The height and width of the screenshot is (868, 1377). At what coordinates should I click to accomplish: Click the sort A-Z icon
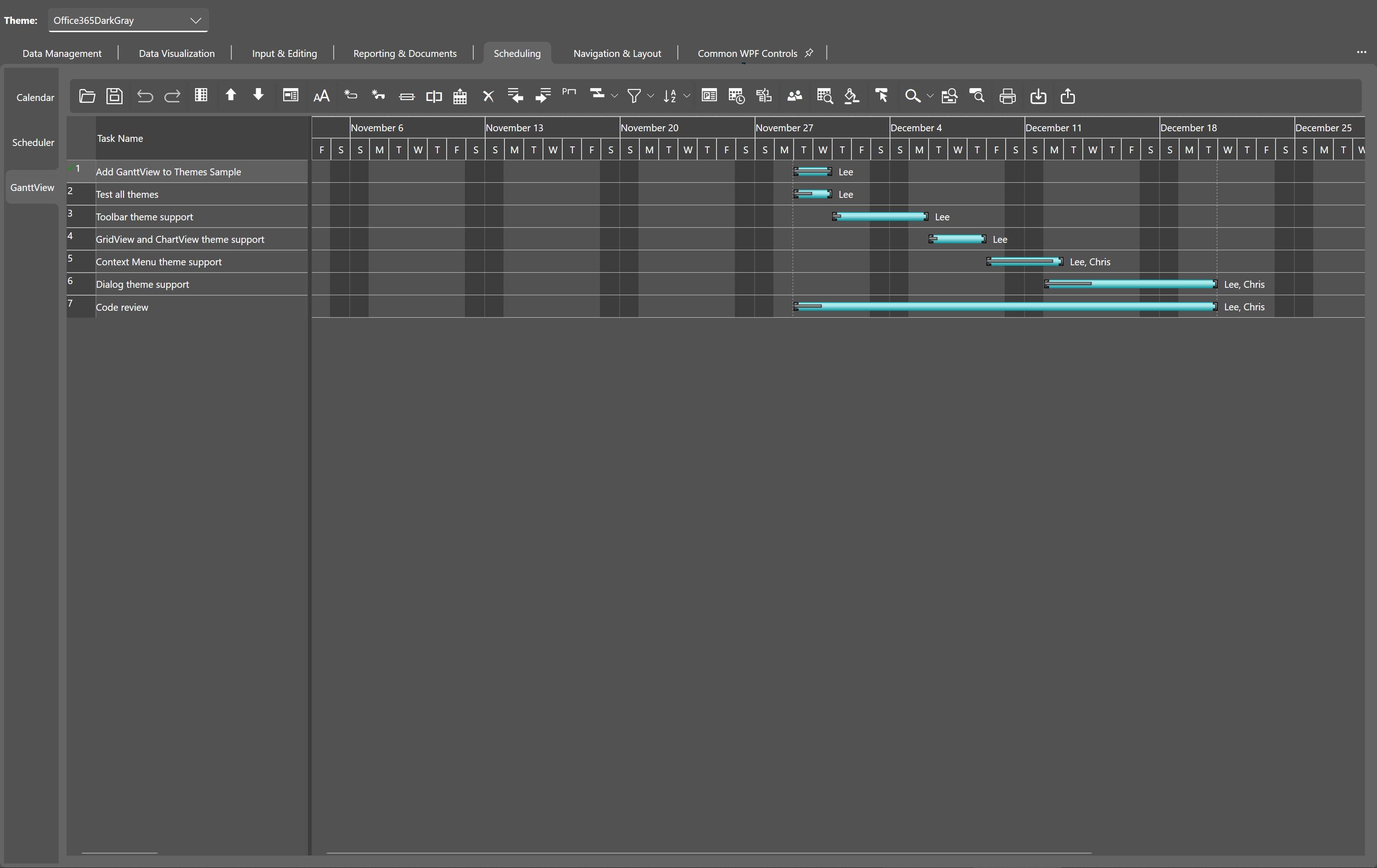click(670, 96)
